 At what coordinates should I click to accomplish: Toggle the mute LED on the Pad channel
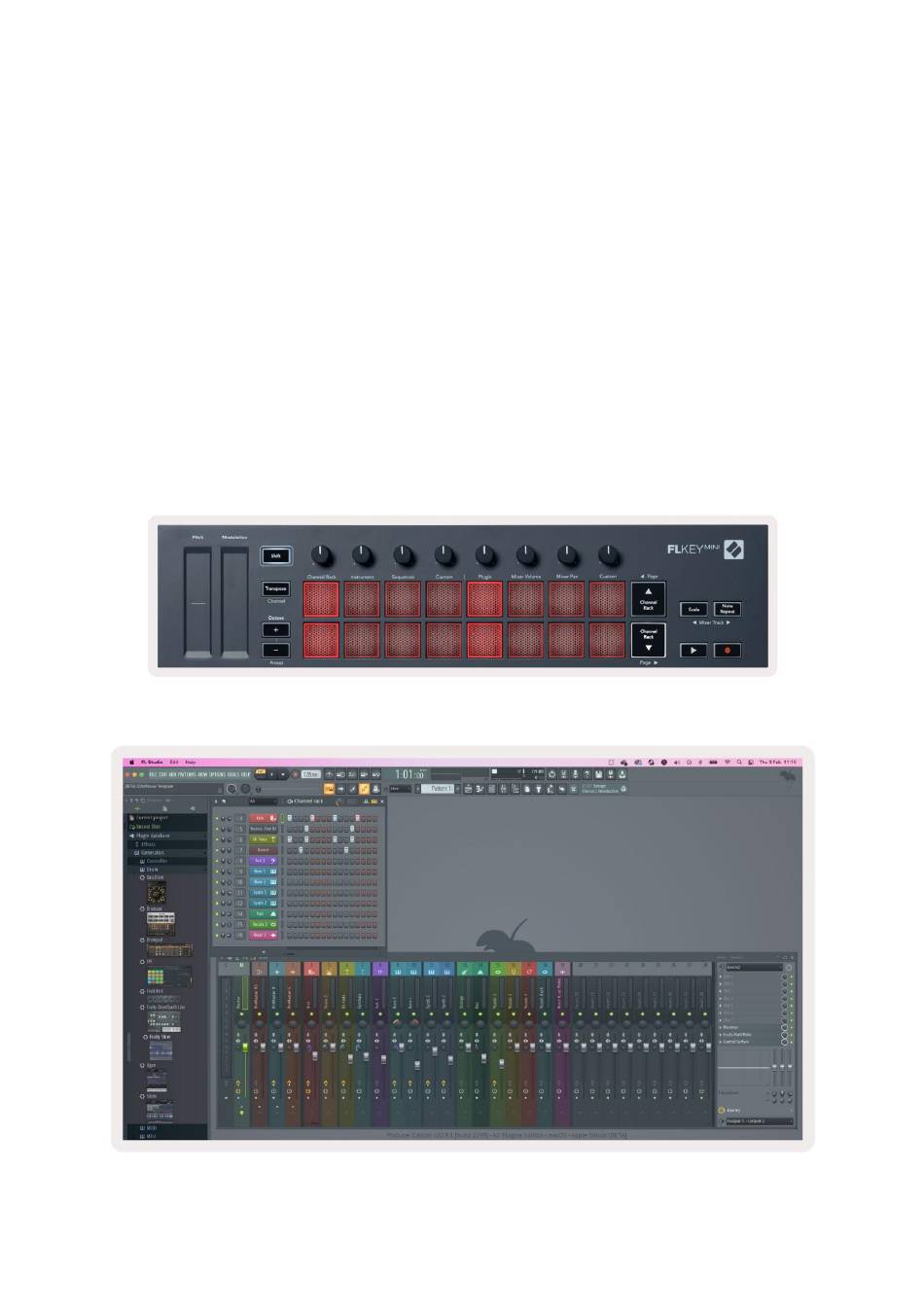pos(217,914)
